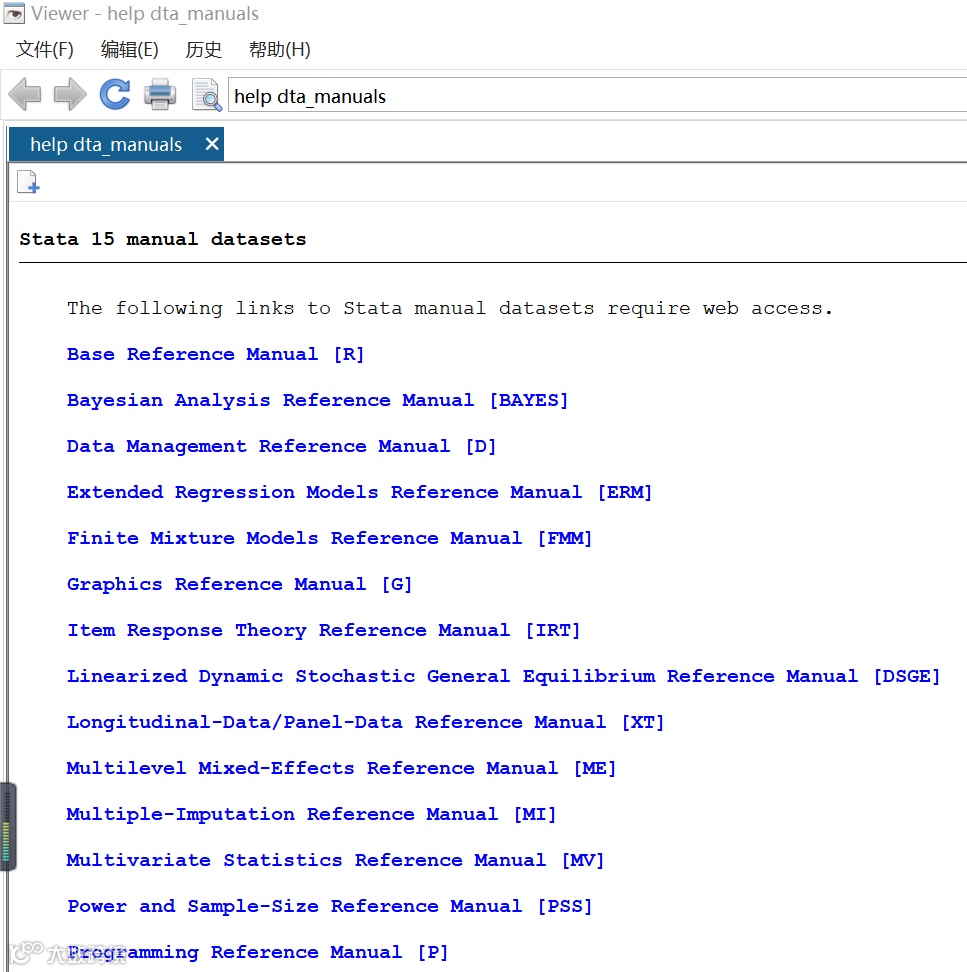967x972 pixels.
Task: Open Item Response Theory Reference Manual [IRT]
Action: pos(324,630)
